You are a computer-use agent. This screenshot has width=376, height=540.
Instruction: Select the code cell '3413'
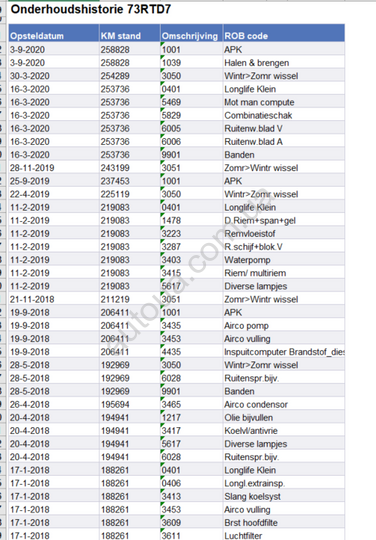pos(191,496)
